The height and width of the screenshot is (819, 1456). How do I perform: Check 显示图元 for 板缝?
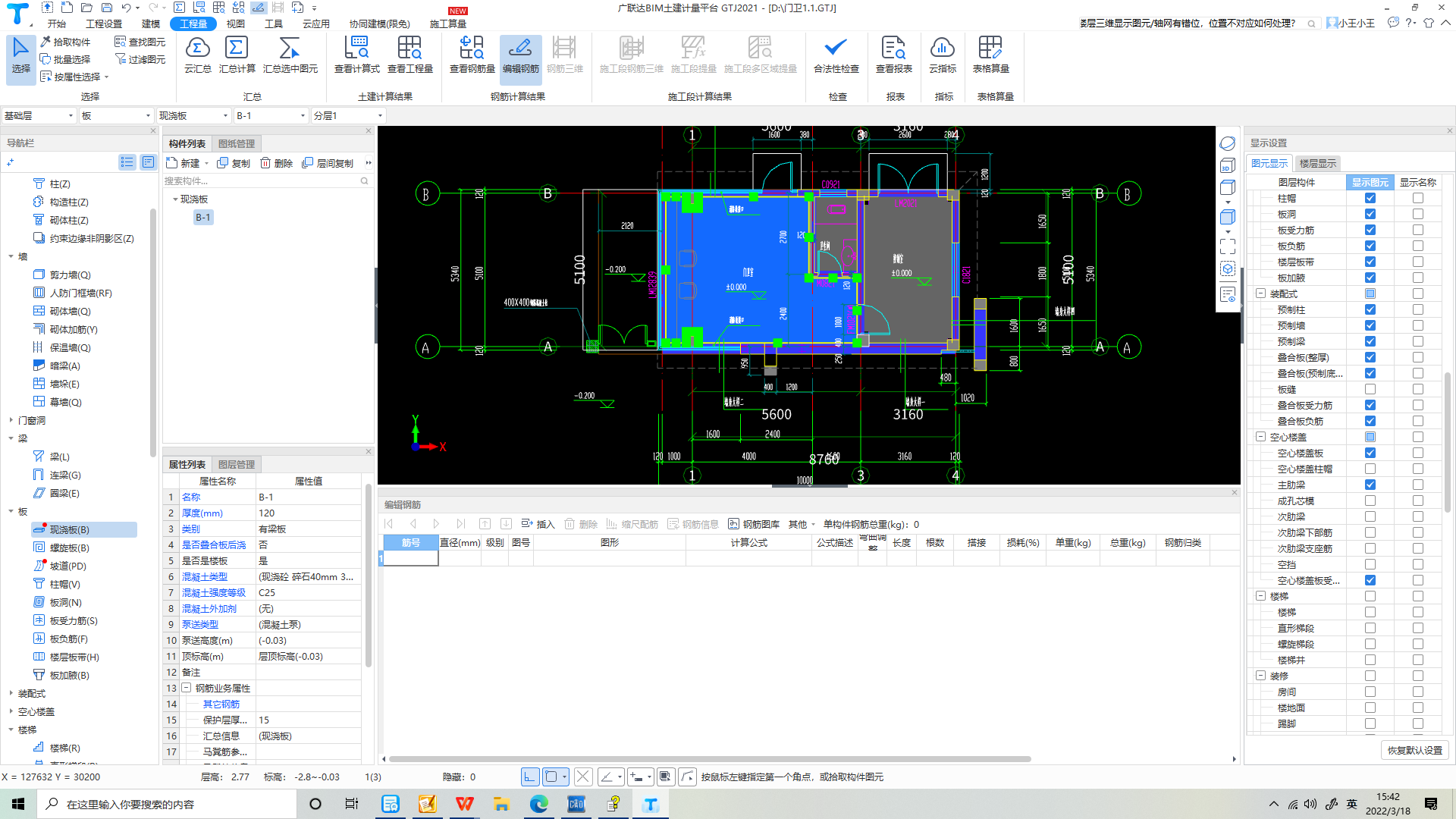coord(1370,389)
